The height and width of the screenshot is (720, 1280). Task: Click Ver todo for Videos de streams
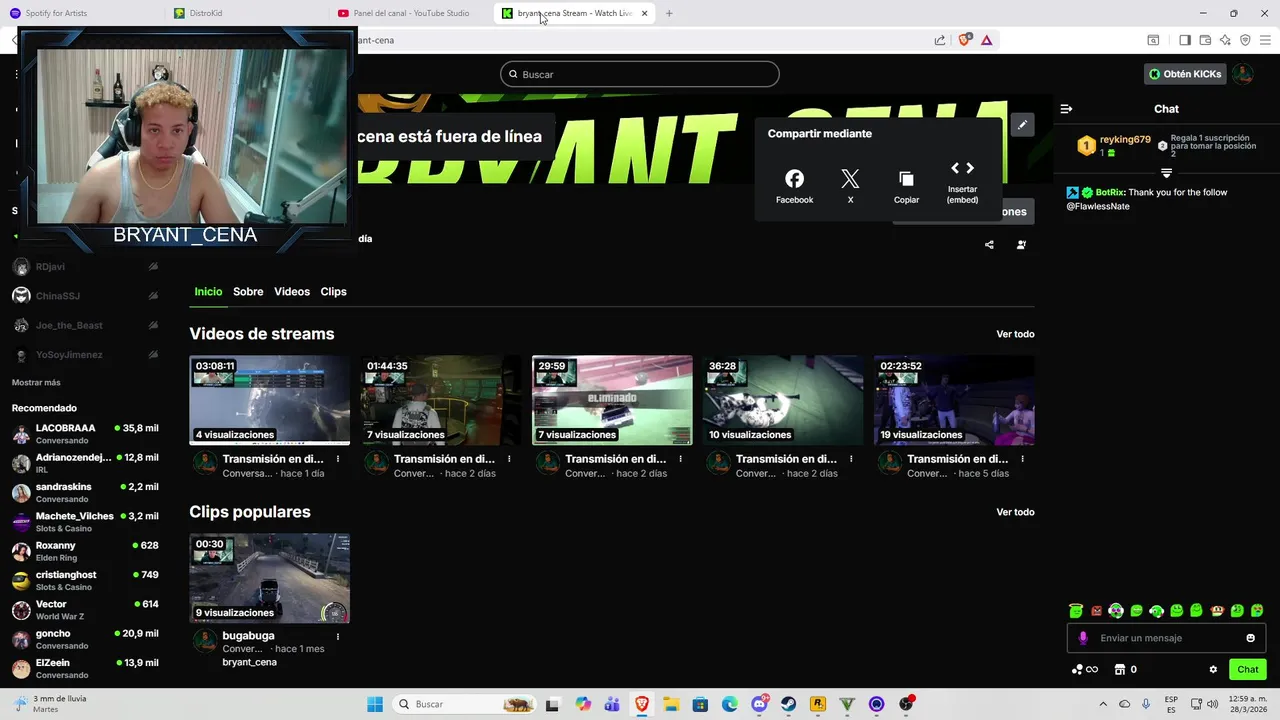point(1015,334)
